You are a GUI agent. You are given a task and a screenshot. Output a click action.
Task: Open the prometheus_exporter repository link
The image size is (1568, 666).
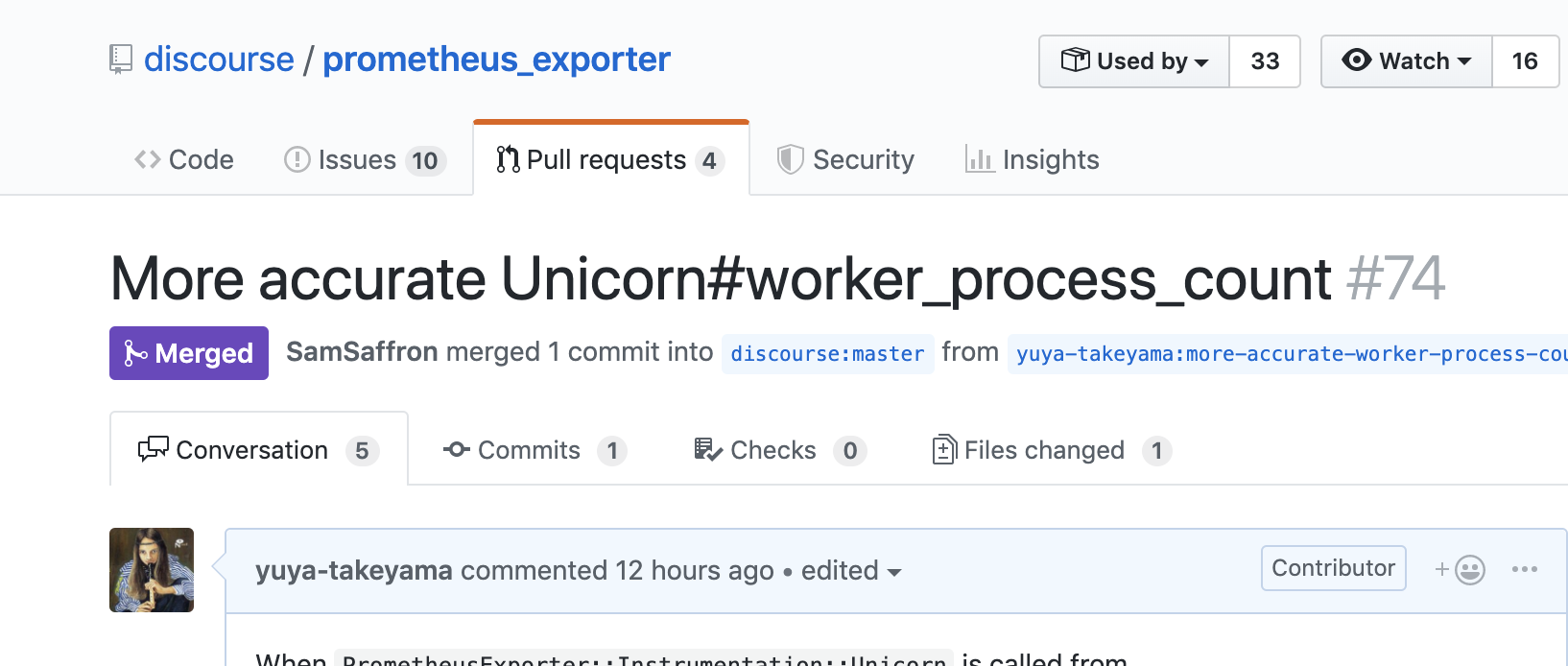[x=496, y=59]
